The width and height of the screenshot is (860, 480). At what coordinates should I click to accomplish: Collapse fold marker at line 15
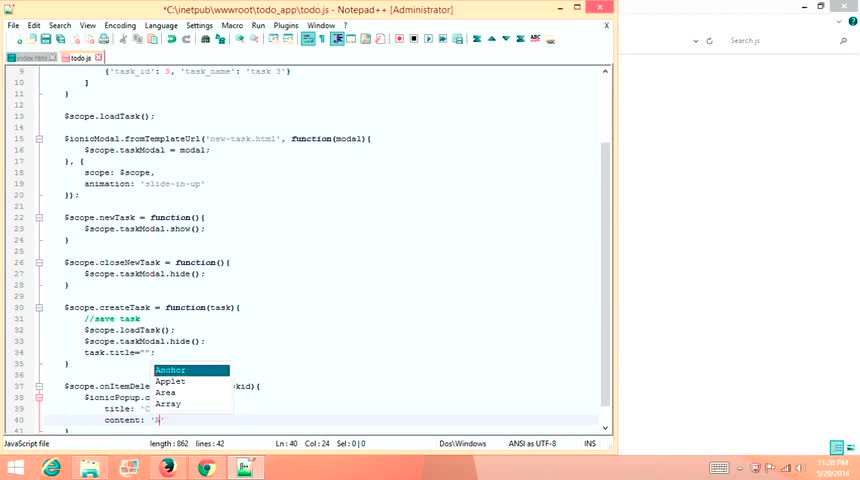point(39,139)
